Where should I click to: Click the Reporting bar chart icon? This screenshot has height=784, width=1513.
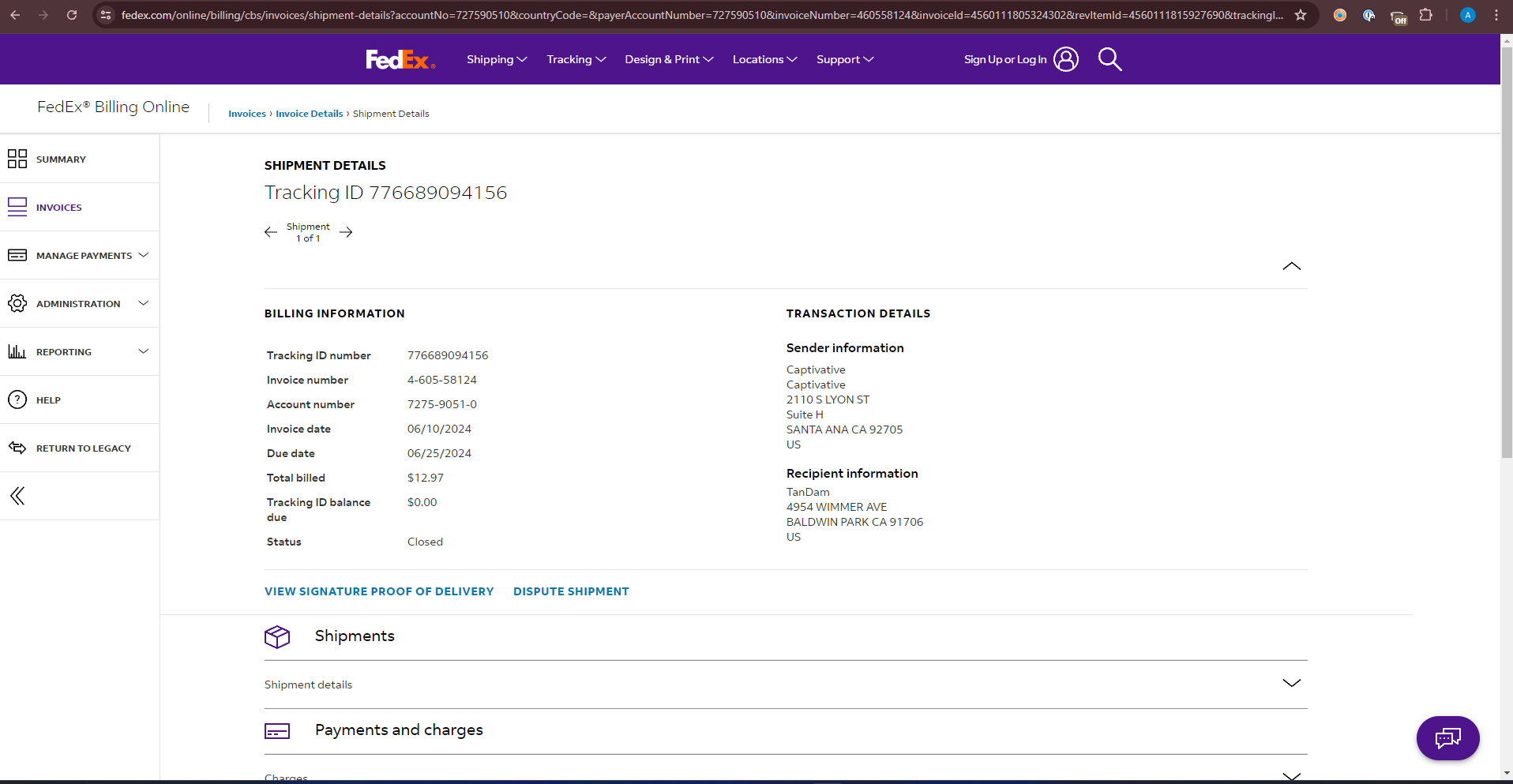pos(17,351)
